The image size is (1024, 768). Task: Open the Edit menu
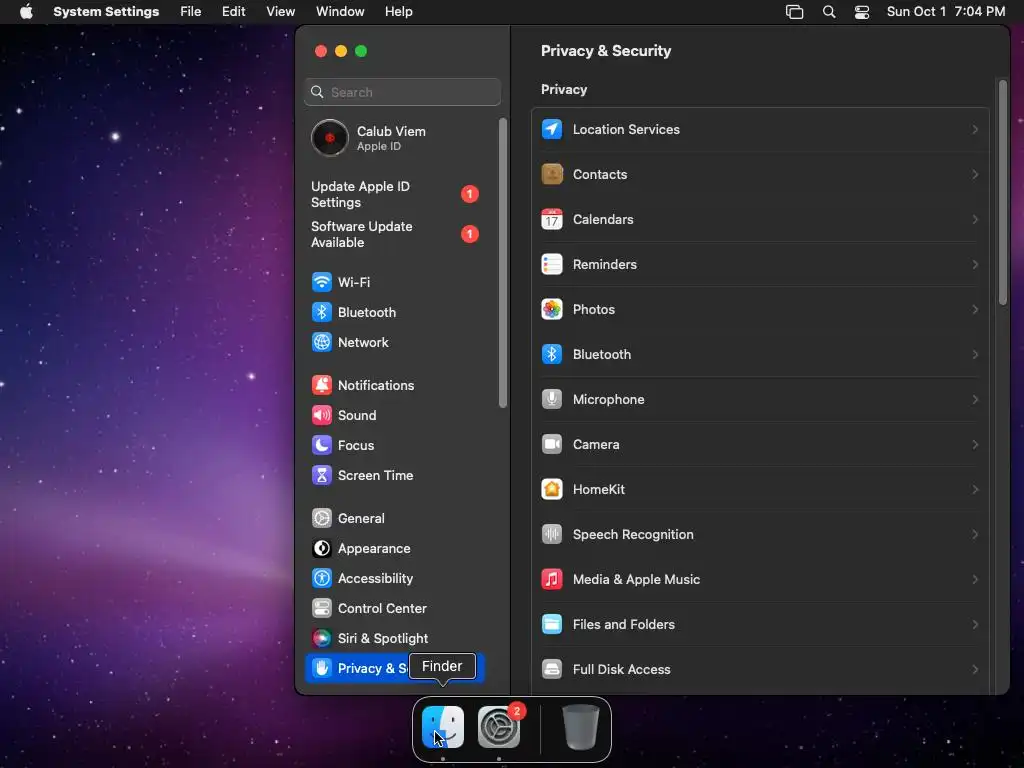pyautogui.click(x=233, y=12)
